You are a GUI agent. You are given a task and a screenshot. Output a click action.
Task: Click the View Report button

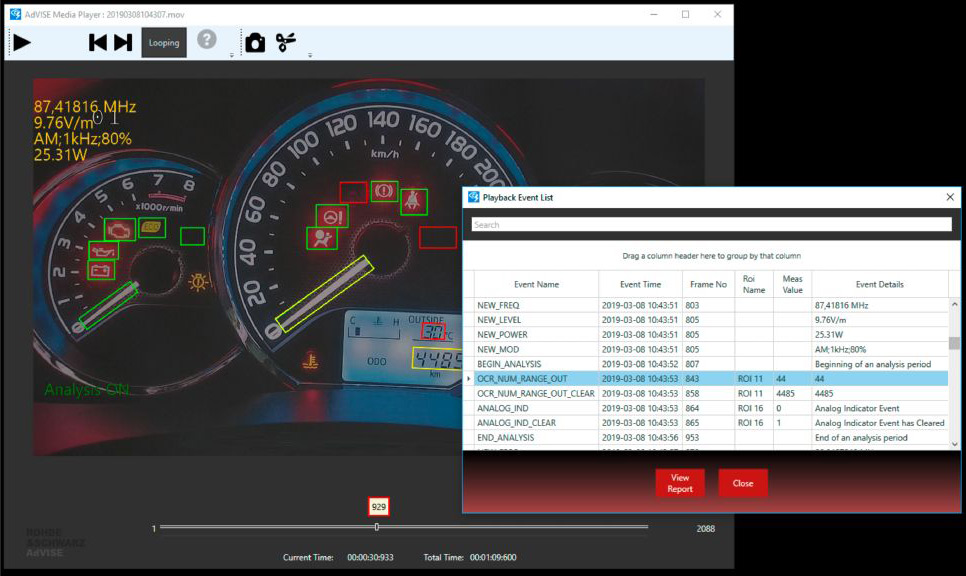[680, 483]
